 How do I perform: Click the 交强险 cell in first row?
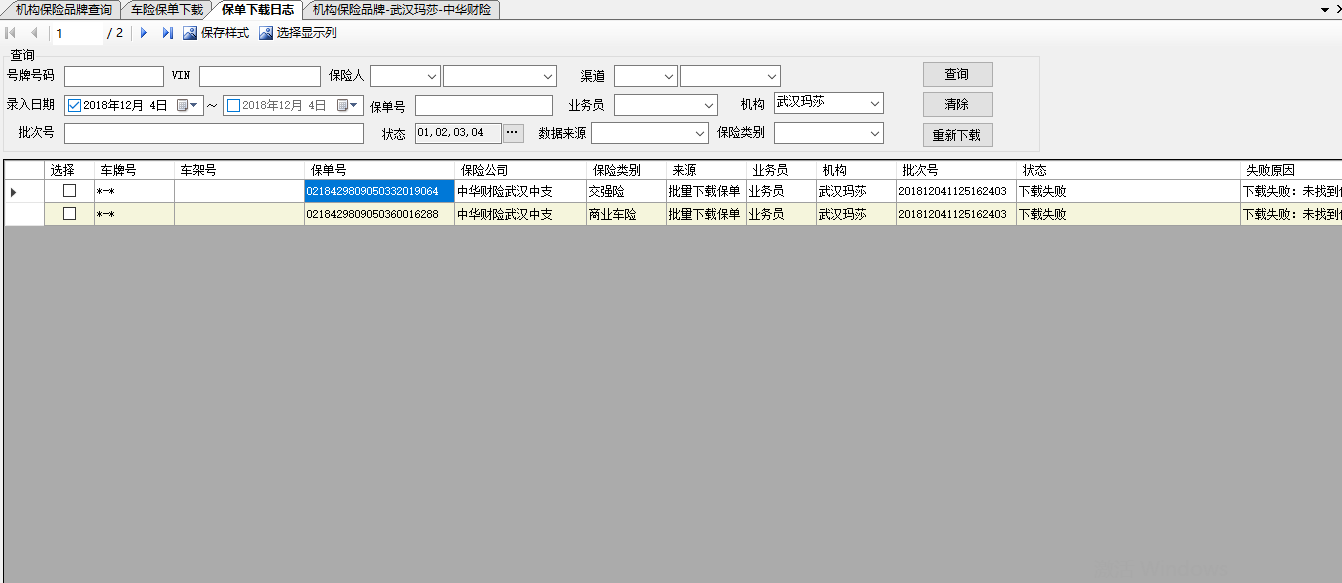click(626, 191)
